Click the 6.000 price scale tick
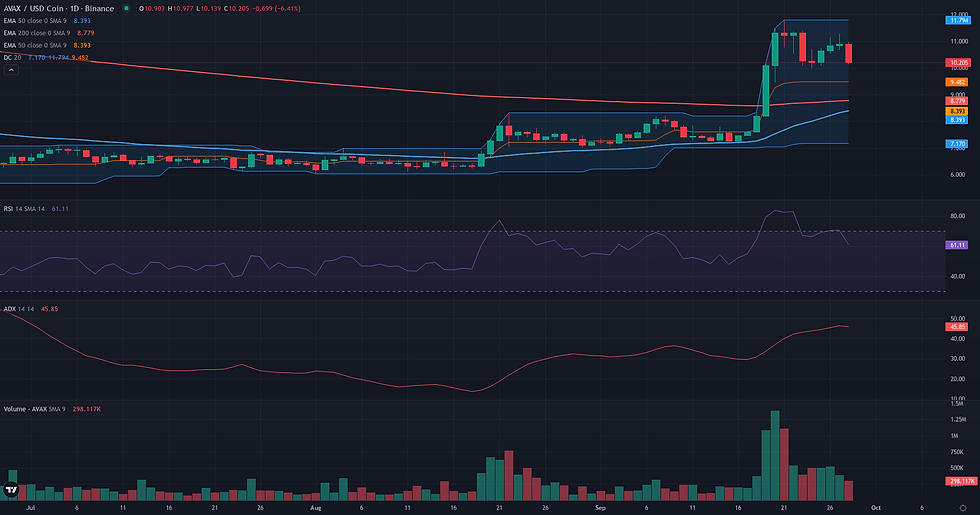The image size is (980, 515). (958, 174)
